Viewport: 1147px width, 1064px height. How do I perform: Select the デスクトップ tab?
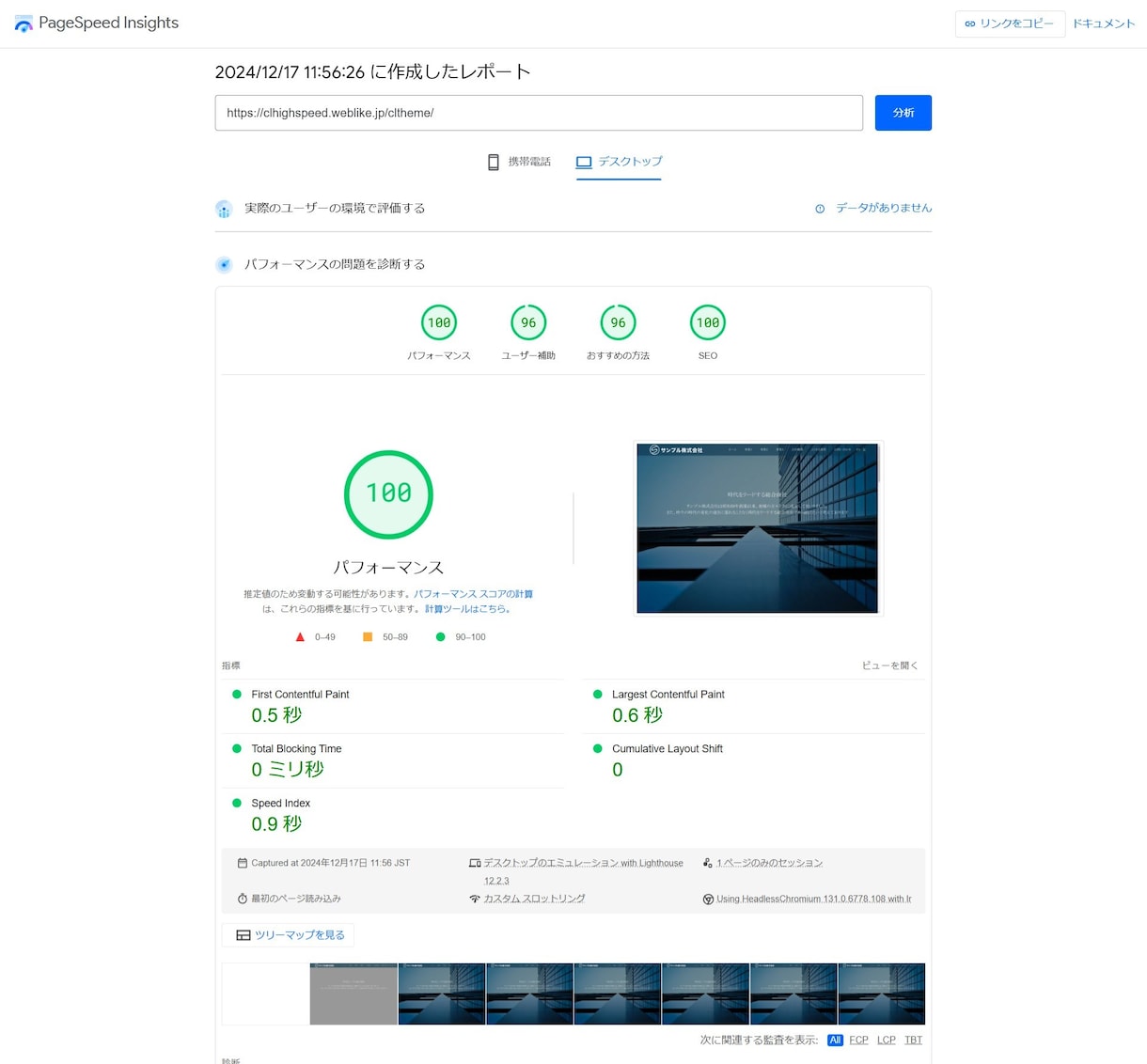(619, 162)
